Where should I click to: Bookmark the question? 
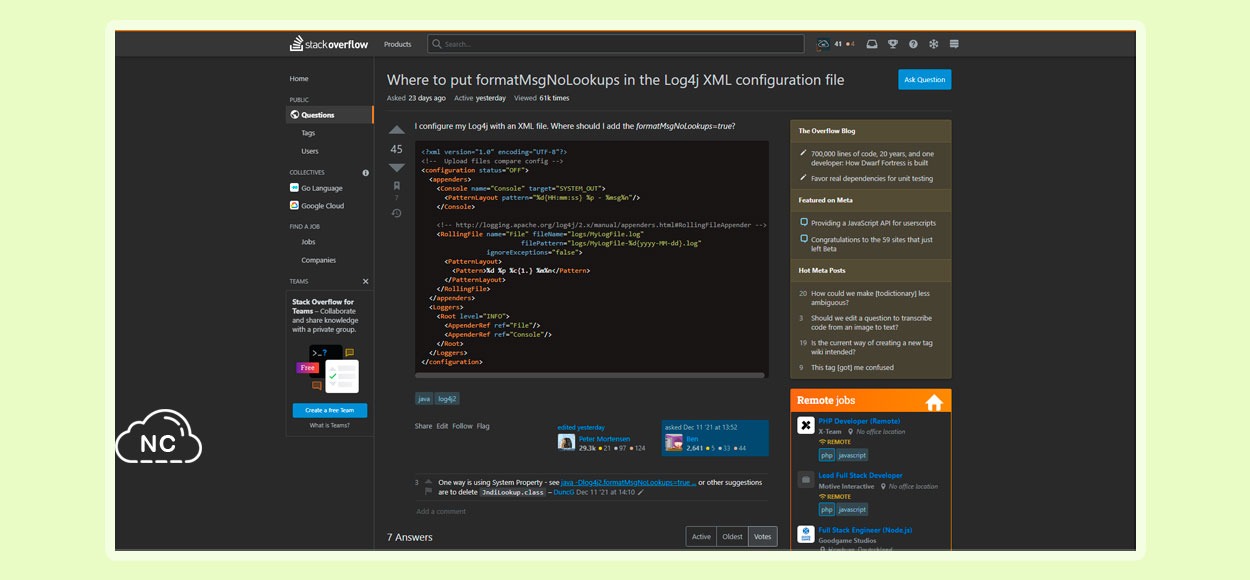pyautogui.click(x=397, y=186)
